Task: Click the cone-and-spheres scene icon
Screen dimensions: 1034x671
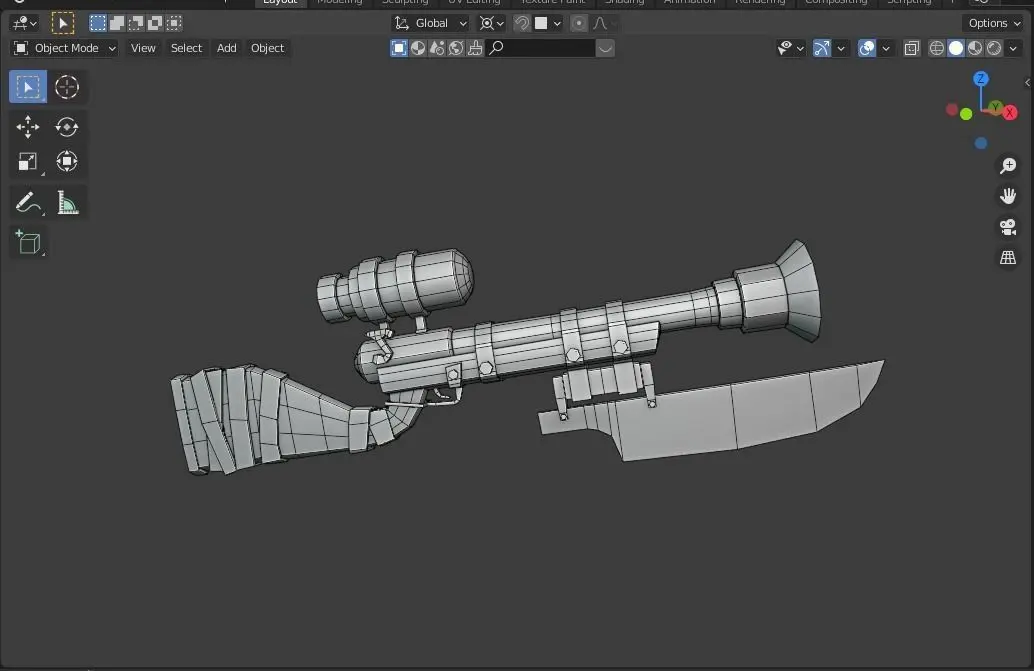Action: (x=437, y=48)
